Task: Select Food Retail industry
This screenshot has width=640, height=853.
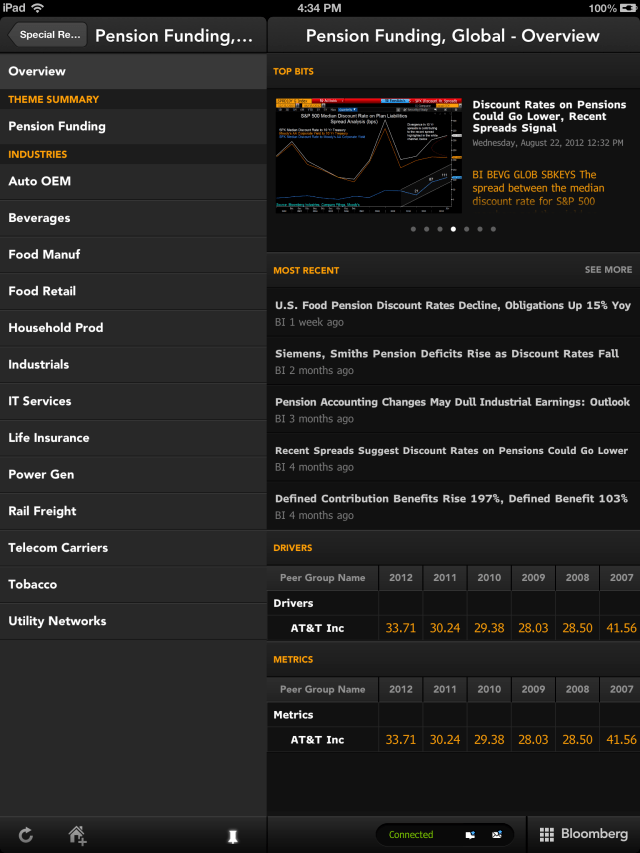Action: [x=133, y=291]
